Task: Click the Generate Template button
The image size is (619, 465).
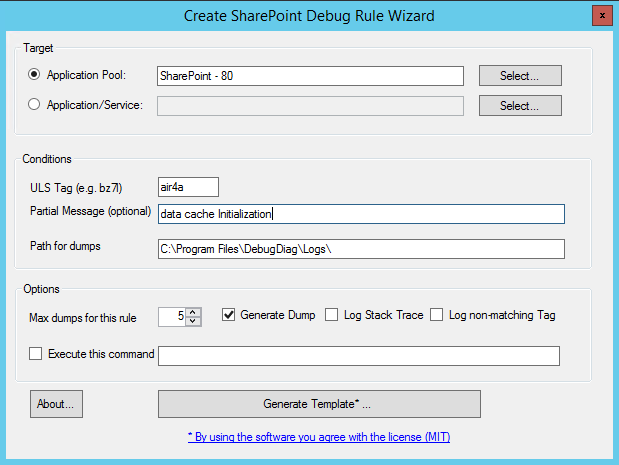Action: [319, 404]
